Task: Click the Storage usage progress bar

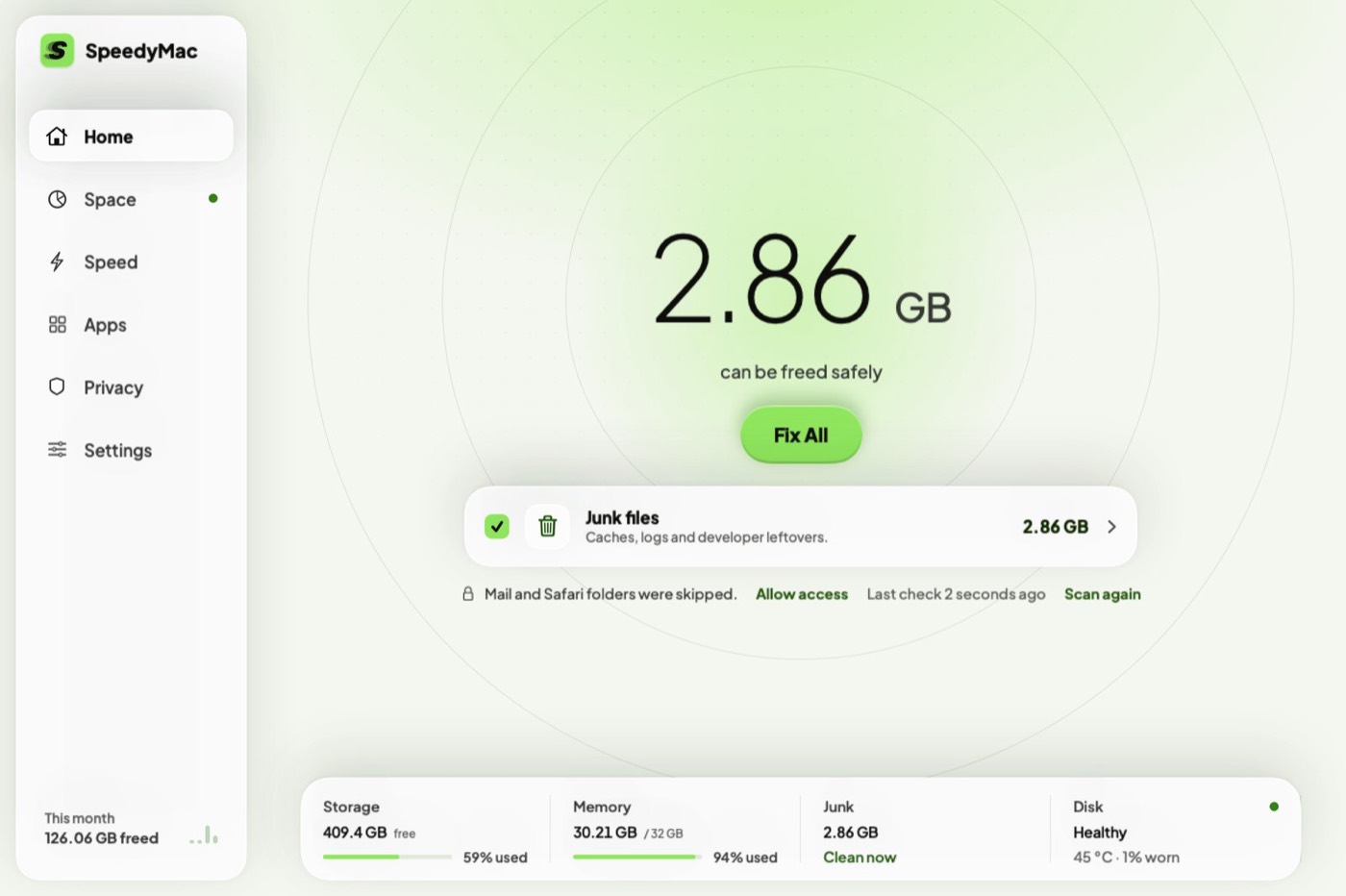Action: (x=387, y=857)
